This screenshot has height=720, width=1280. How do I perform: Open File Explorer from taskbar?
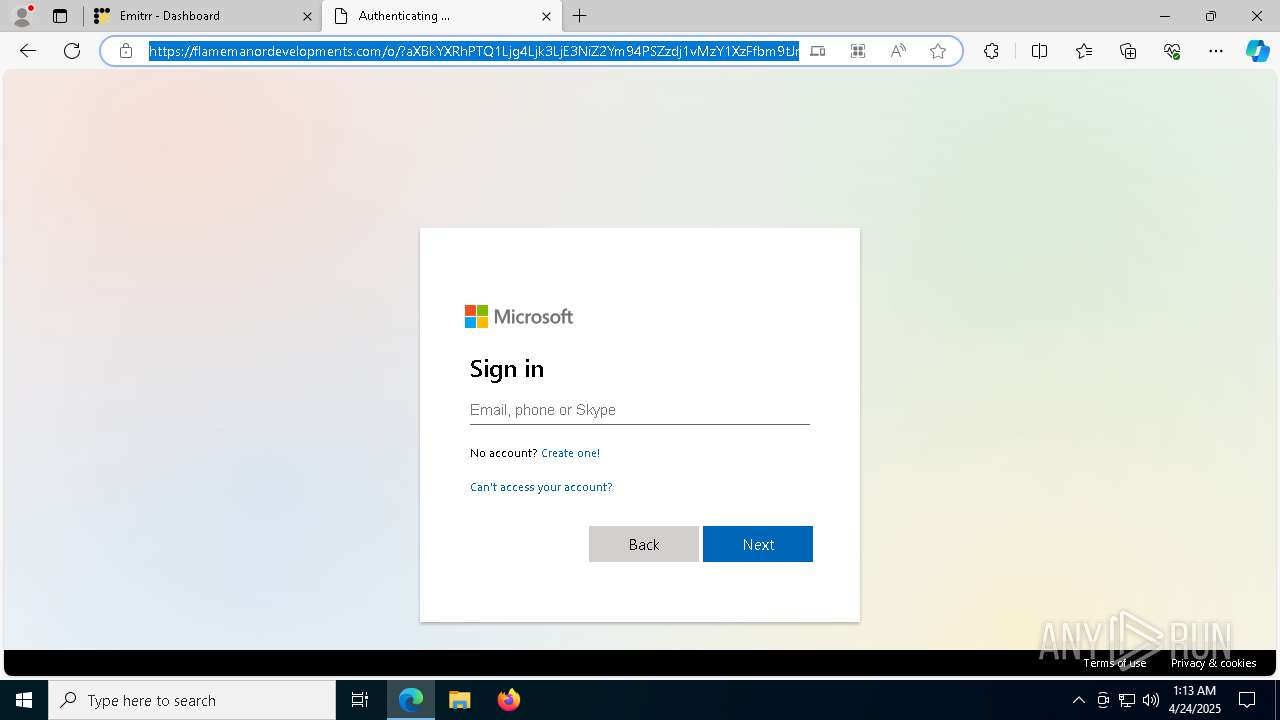[x=459, y=700]
